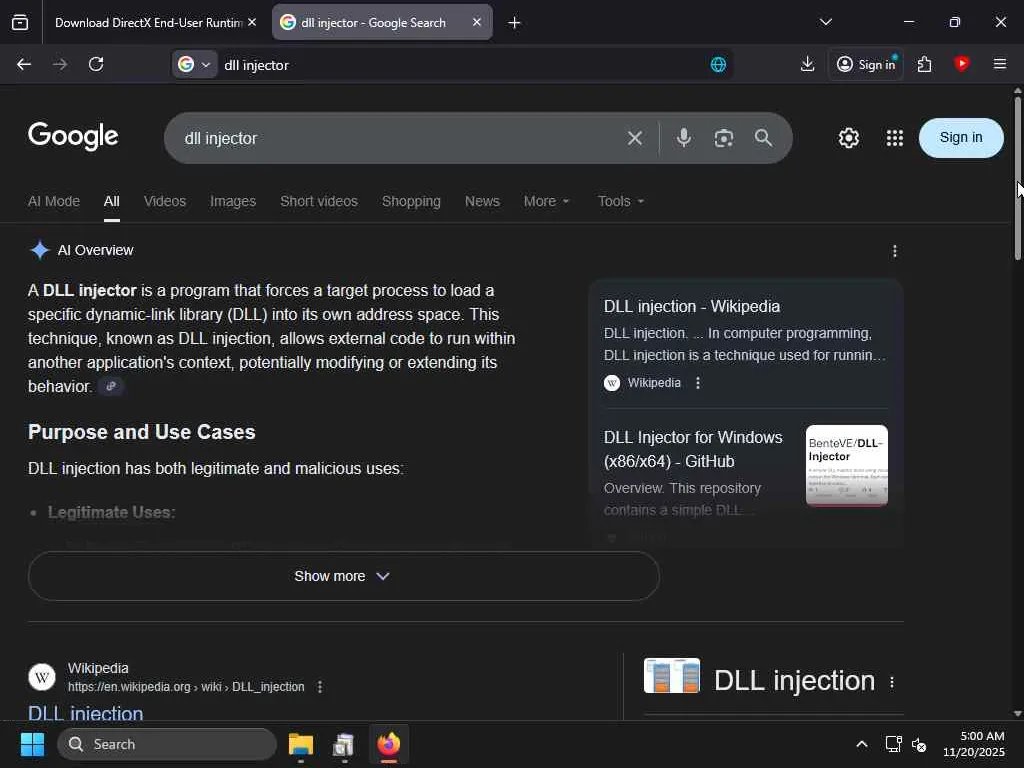
Task: Expand the Tools search options
Action: 620,201
